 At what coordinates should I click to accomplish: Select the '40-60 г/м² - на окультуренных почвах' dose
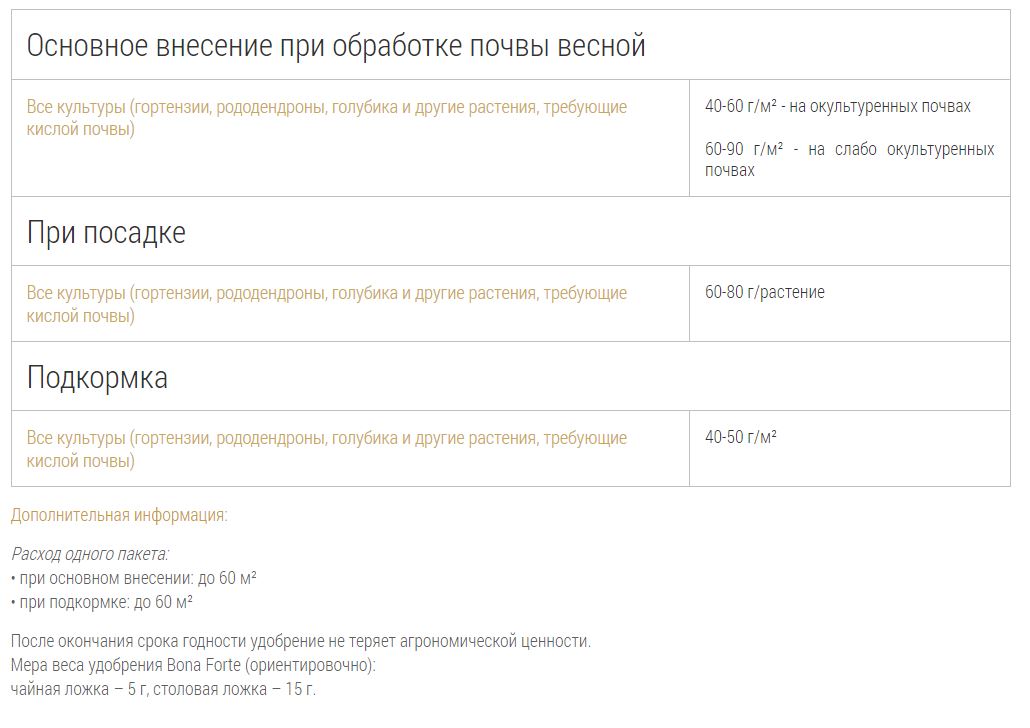[x=837, y=106]
